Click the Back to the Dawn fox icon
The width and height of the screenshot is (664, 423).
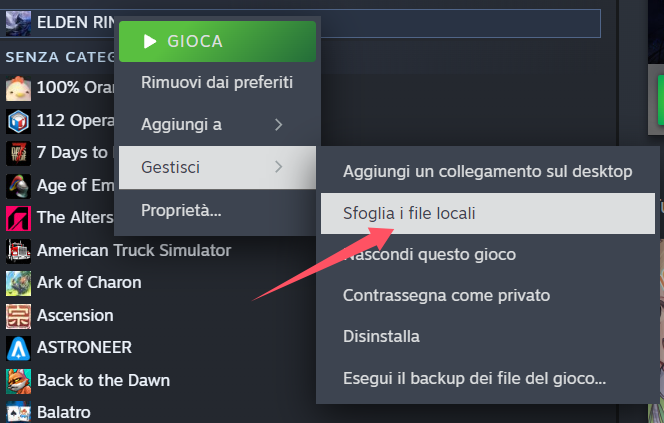pyautogui.click(x=18, y=381)
